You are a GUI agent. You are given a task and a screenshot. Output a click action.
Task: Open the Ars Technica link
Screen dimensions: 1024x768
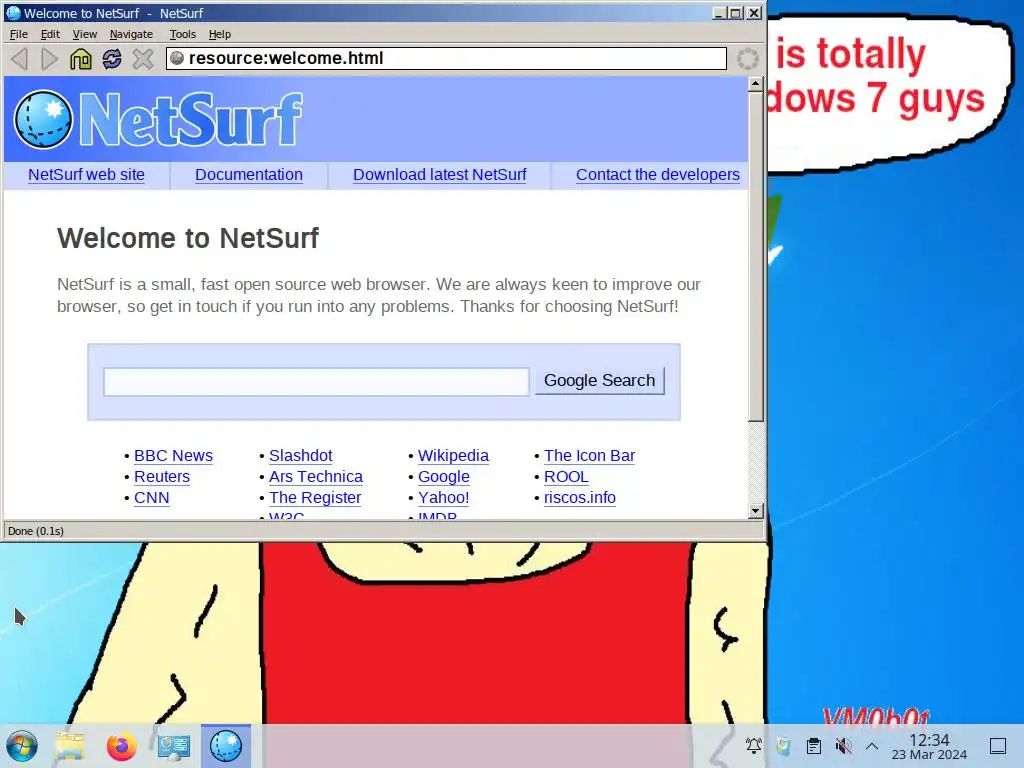click(316, 476)
